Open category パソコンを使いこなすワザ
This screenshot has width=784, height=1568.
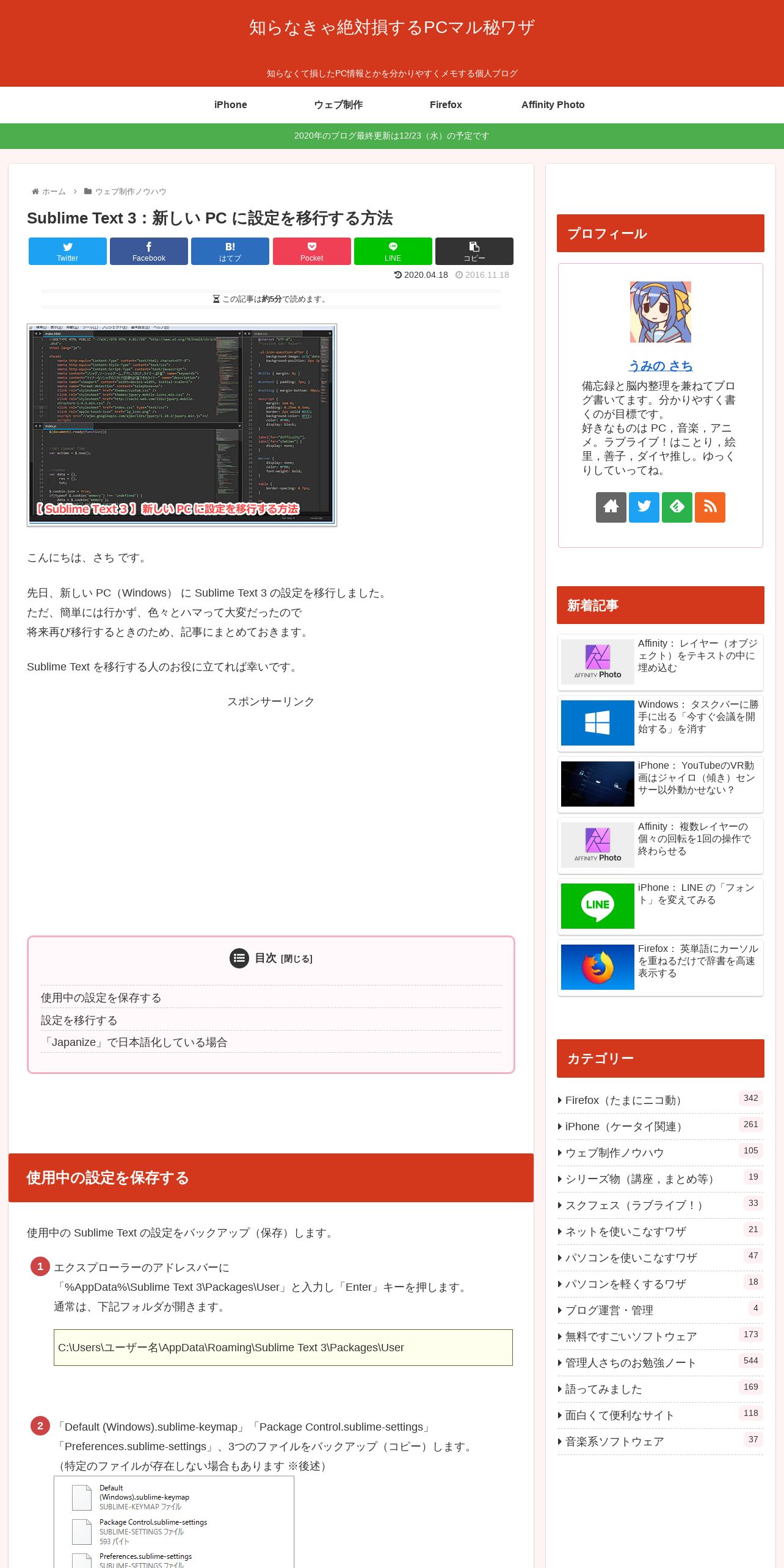pos(661,1258)
